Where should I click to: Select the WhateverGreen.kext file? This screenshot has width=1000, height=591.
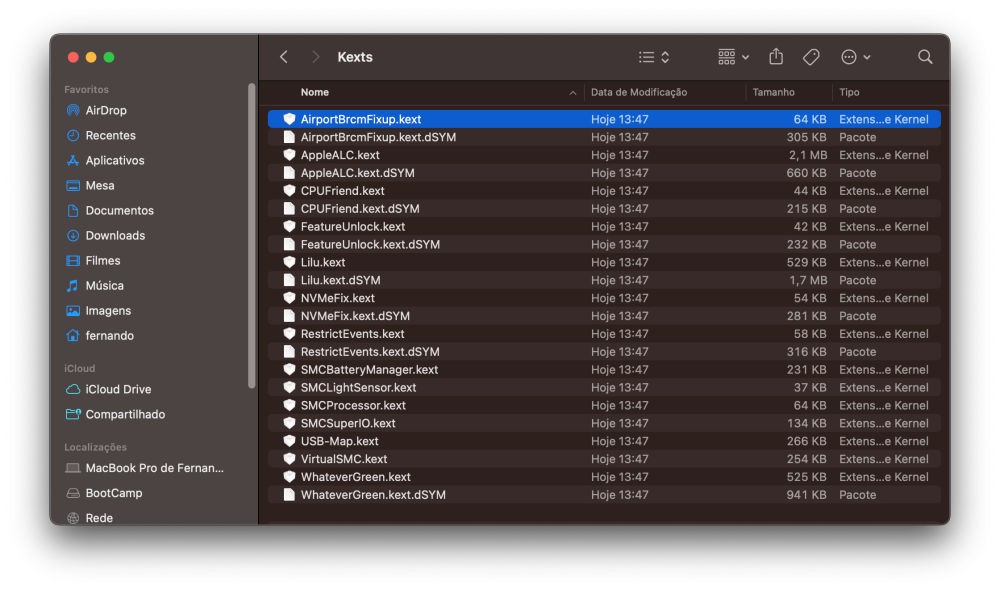click(x=604, y=476)
